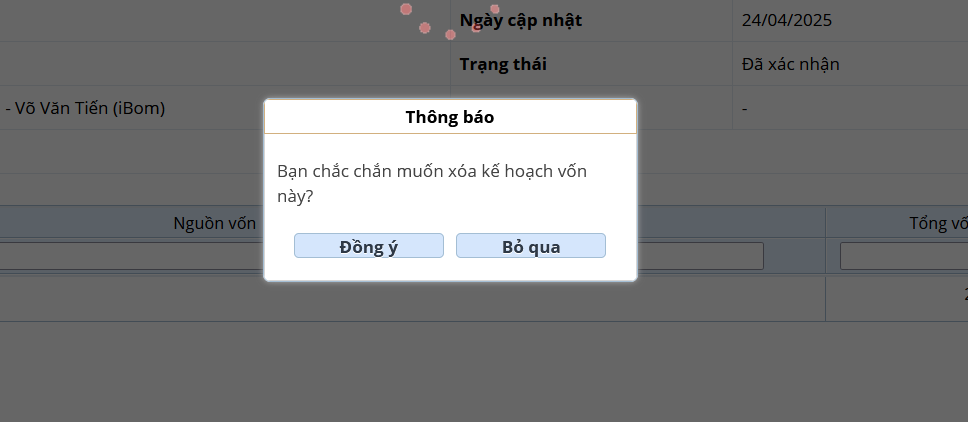Click the data cell under Tổng vốn column
The image size is (968, 422).
(x=897, y=299)
